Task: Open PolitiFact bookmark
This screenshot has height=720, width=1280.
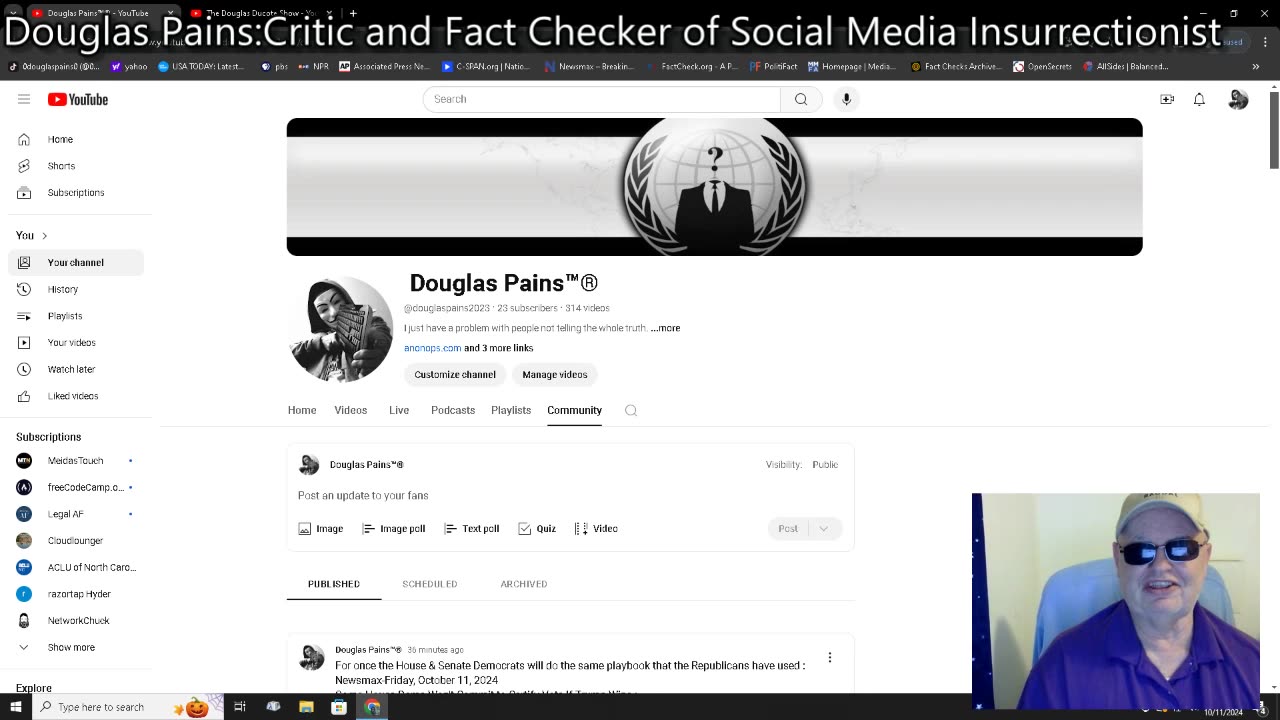Action: (x=774, y=66)
